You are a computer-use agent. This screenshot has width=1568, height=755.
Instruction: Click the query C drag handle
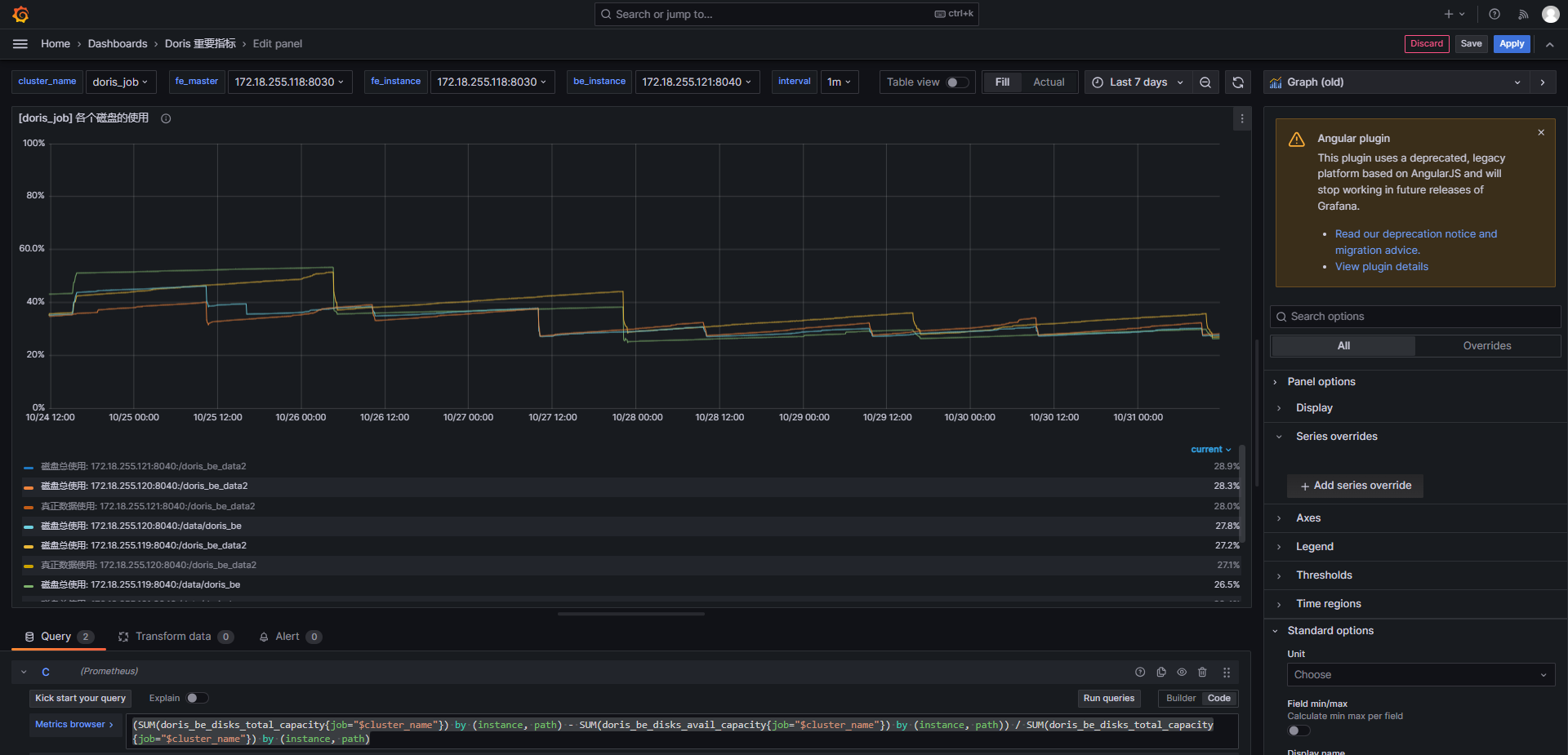coord(1227,672)
